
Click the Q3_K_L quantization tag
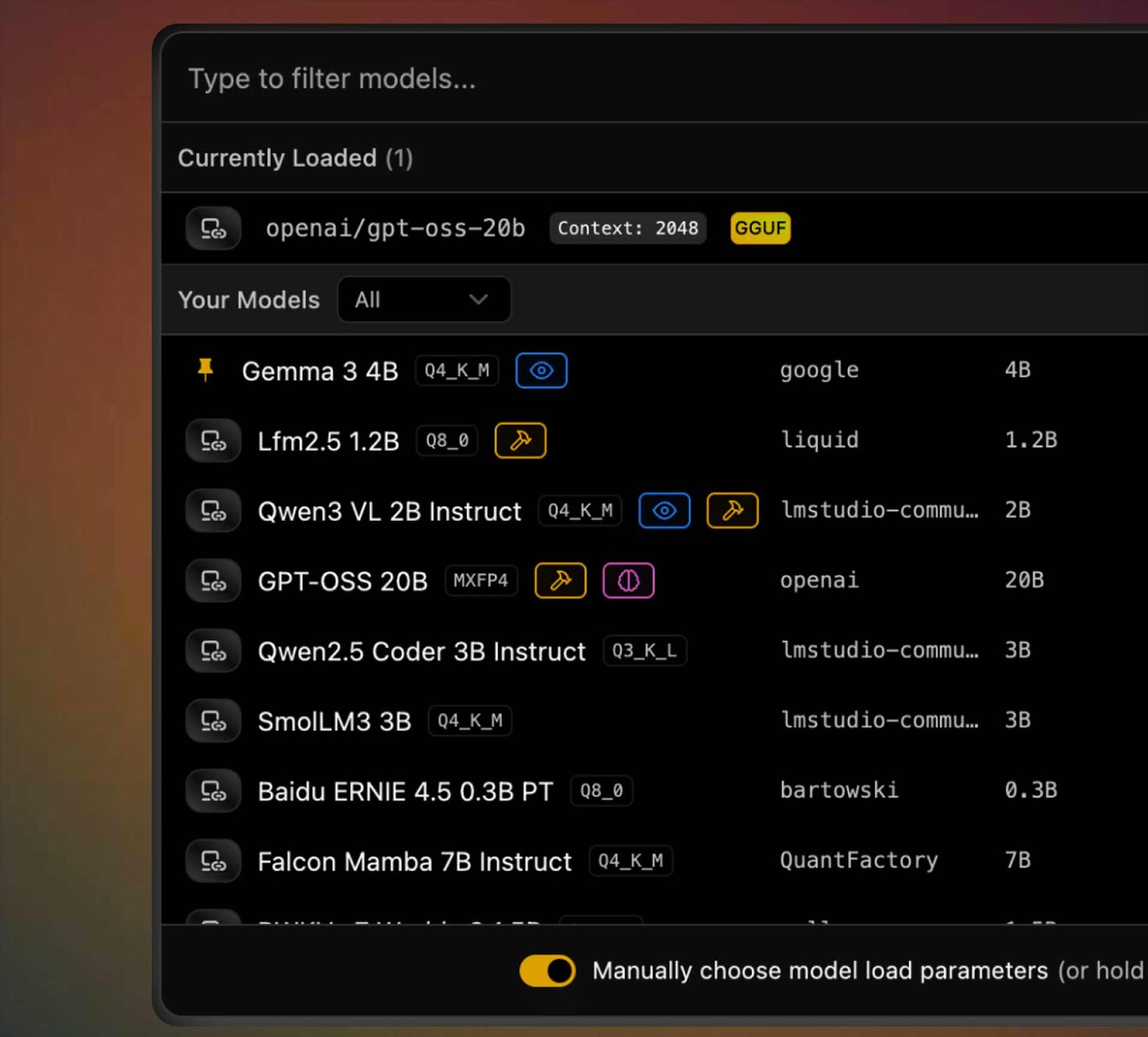[x=644, y=651]
